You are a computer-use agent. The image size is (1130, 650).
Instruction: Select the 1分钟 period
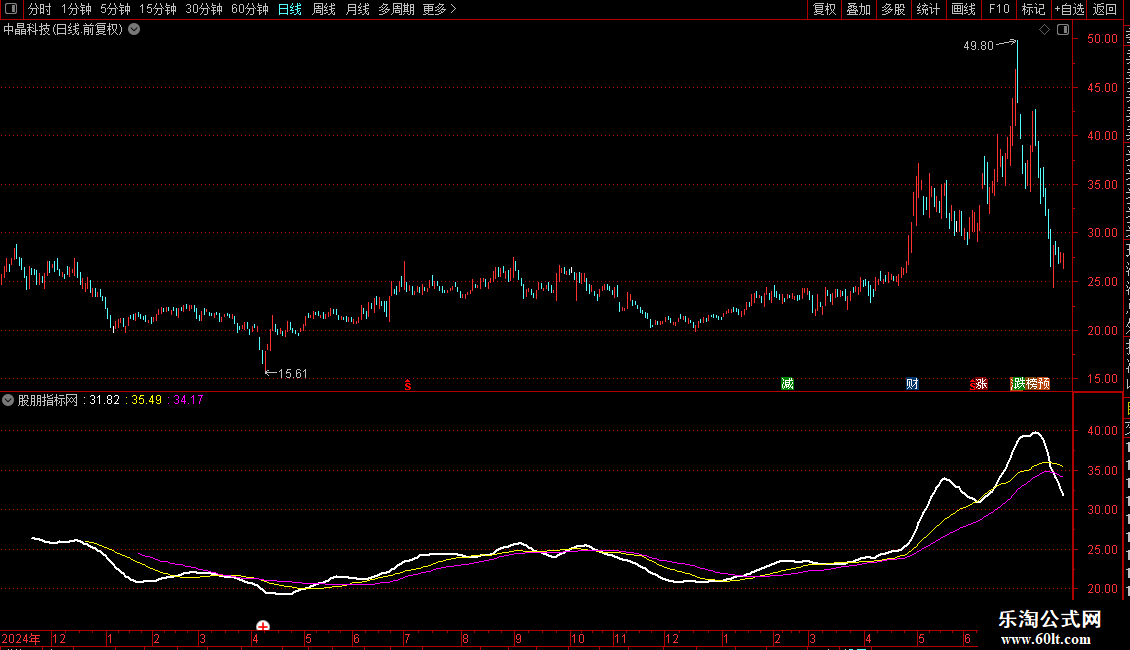[x=76, y=9]
